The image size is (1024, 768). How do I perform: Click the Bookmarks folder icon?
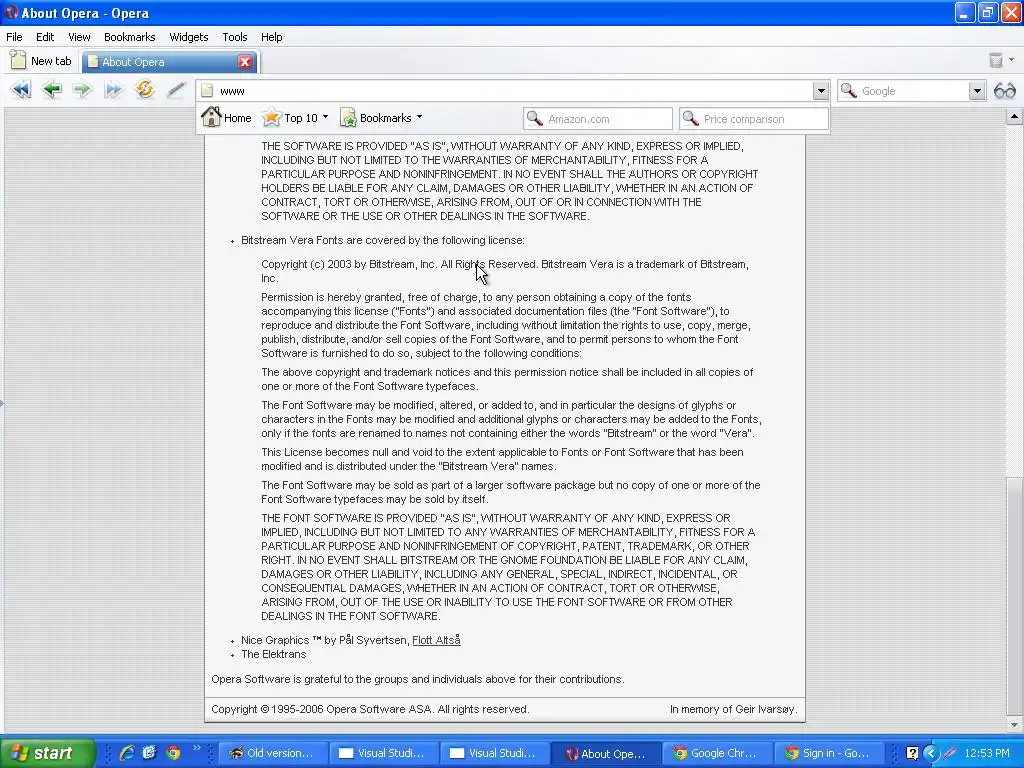point(348,118)
